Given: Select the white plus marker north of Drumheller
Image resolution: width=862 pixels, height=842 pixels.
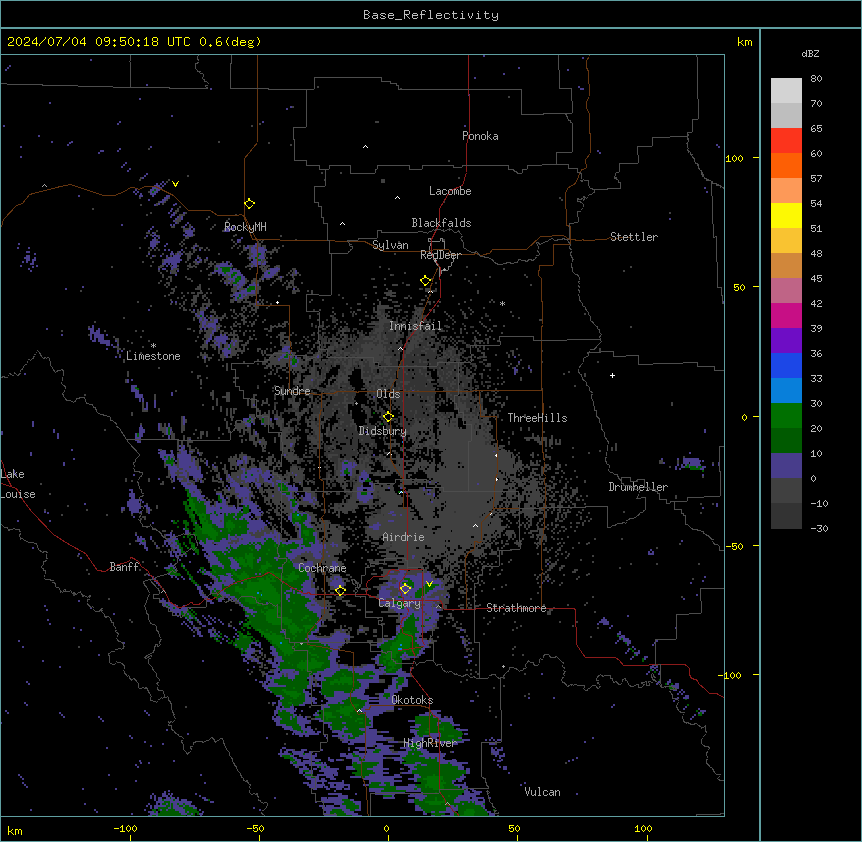Looking at the screenshot, I should pyautogui.click(x=612, y=375).
